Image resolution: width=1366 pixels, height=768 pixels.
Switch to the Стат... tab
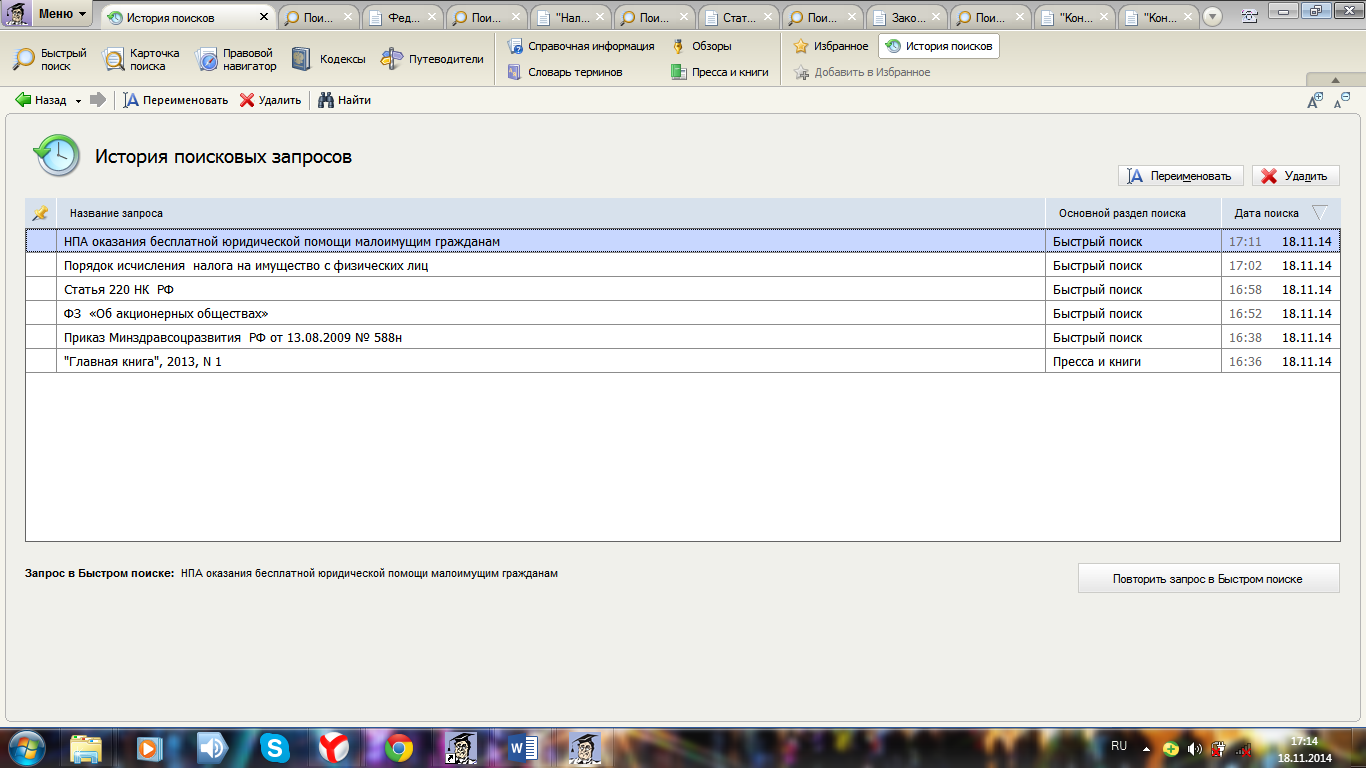(x=740, y=18)
